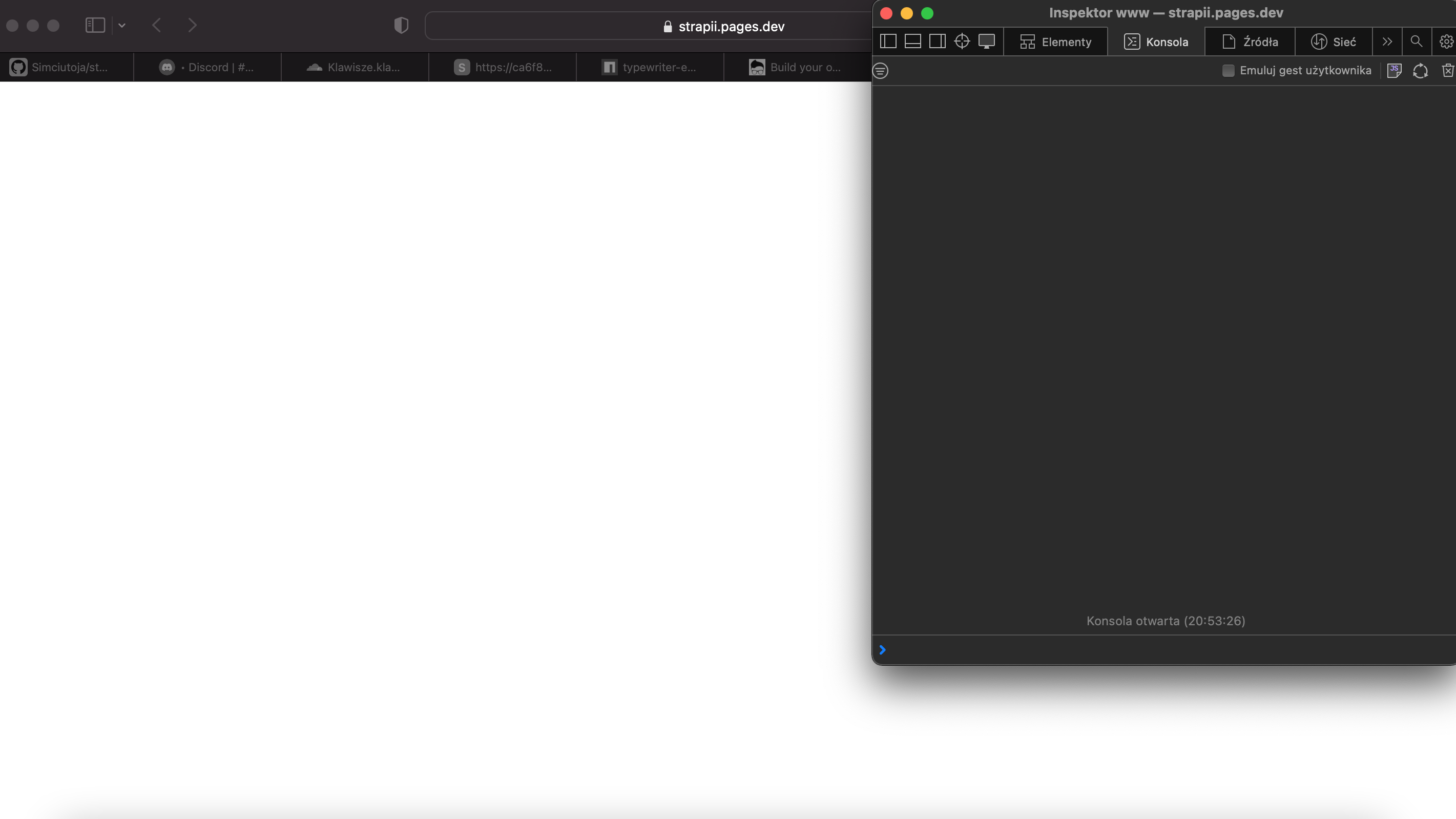Activate the element selection crosshair

[962, 42]
